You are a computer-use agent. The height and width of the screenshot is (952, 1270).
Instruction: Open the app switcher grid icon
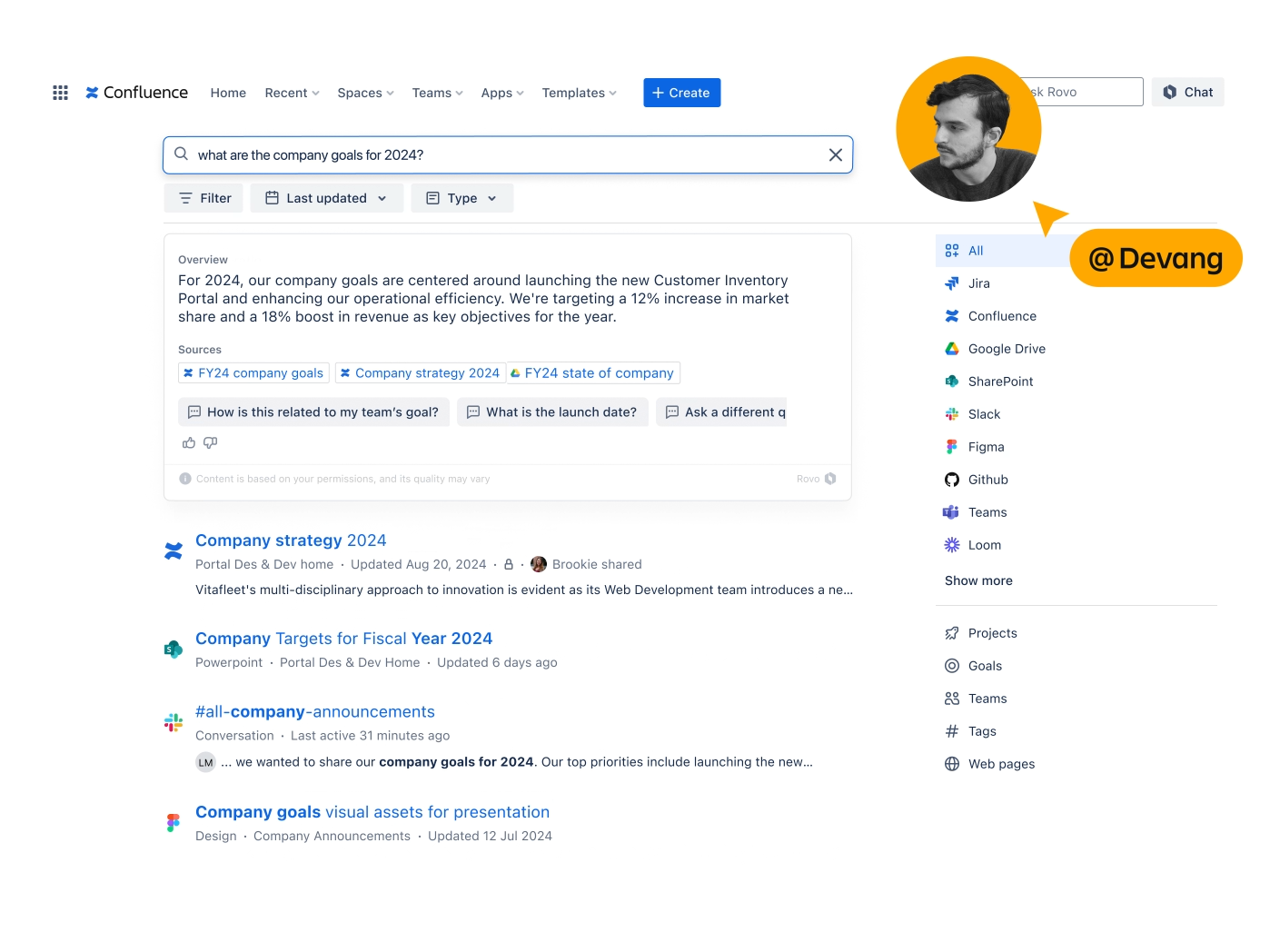click(61, 93)
